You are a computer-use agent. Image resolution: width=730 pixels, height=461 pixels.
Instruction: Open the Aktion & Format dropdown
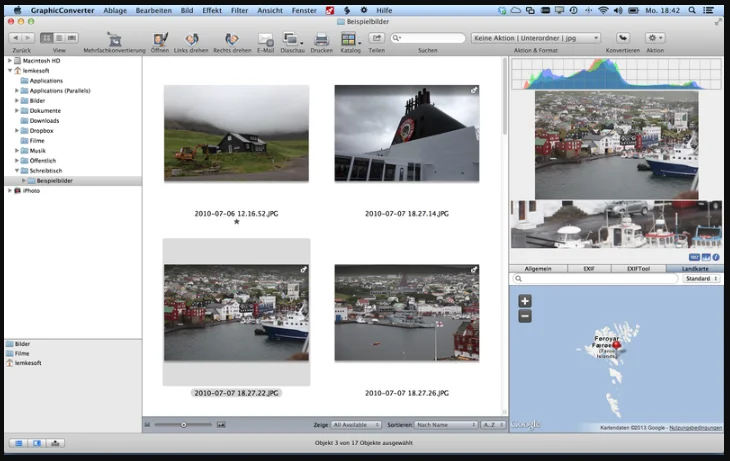coord(536,38)
